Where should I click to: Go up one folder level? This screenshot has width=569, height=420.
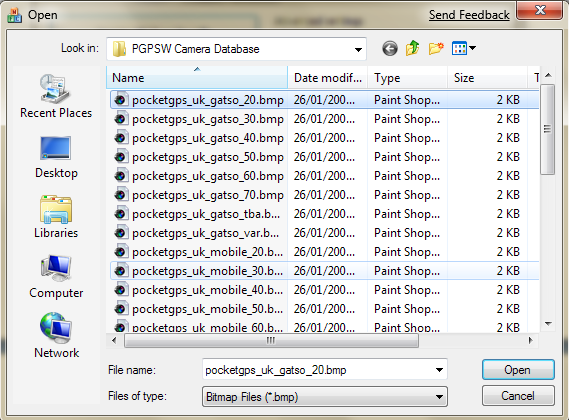click(413, 48)
